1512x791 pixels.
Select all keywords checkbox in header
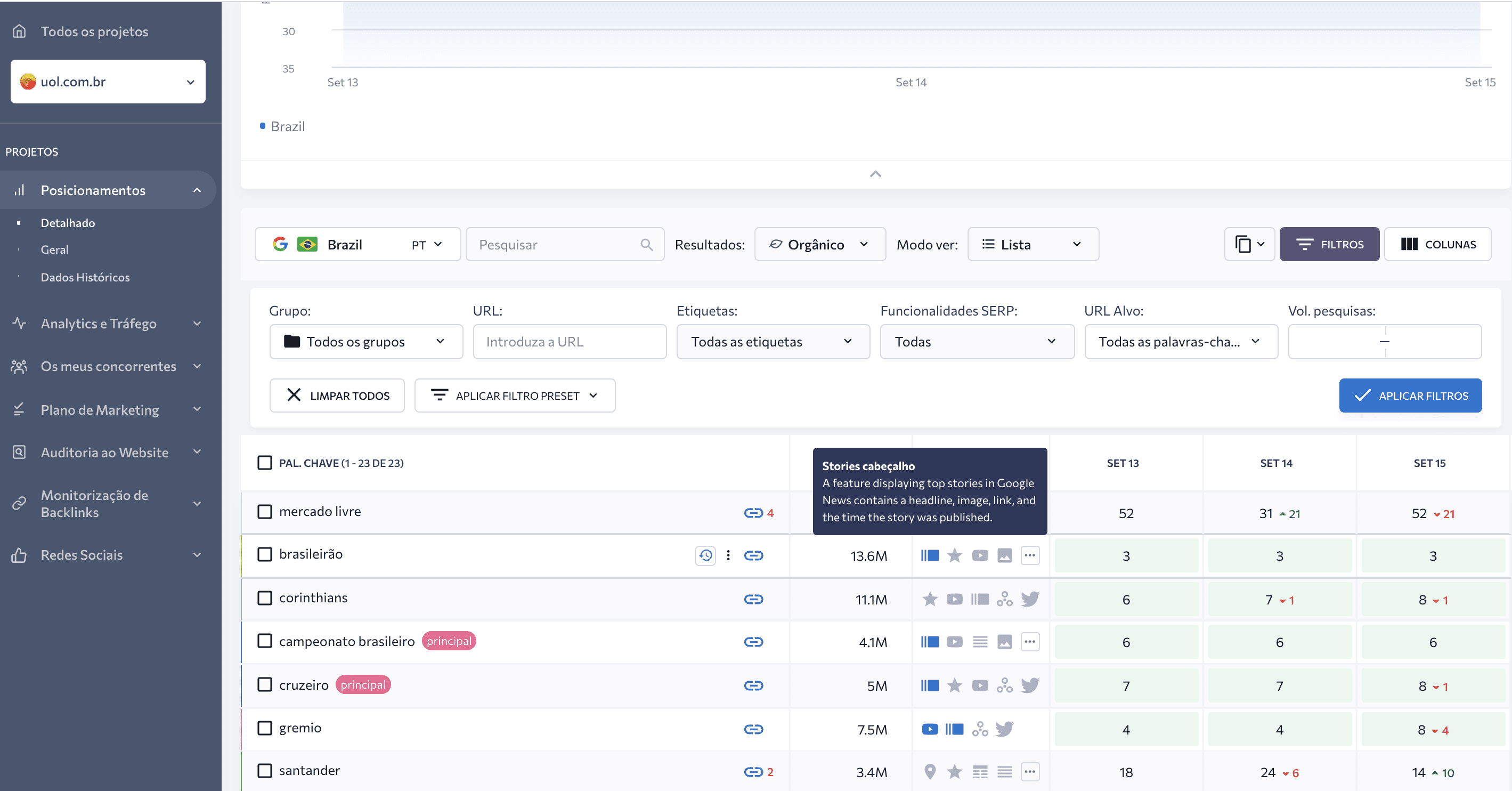pos(265,463)
